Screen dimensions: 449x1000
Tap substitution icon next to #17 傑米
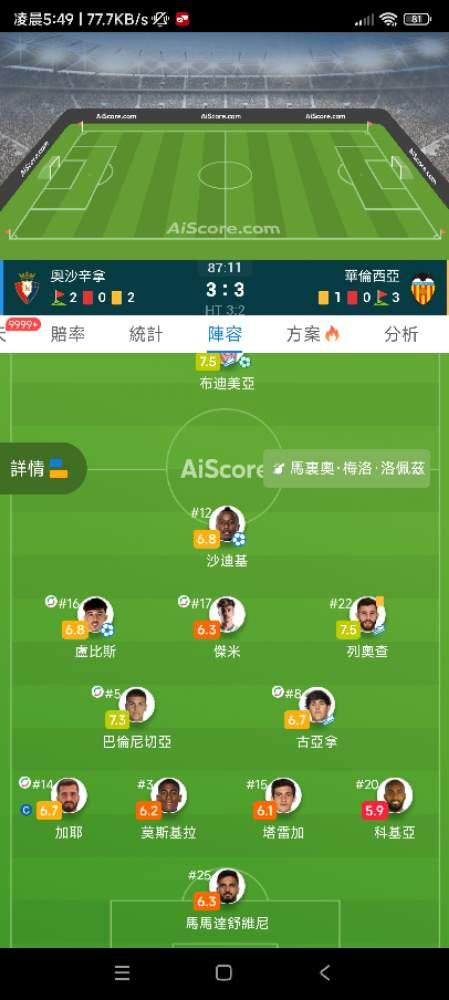[184, 601]
